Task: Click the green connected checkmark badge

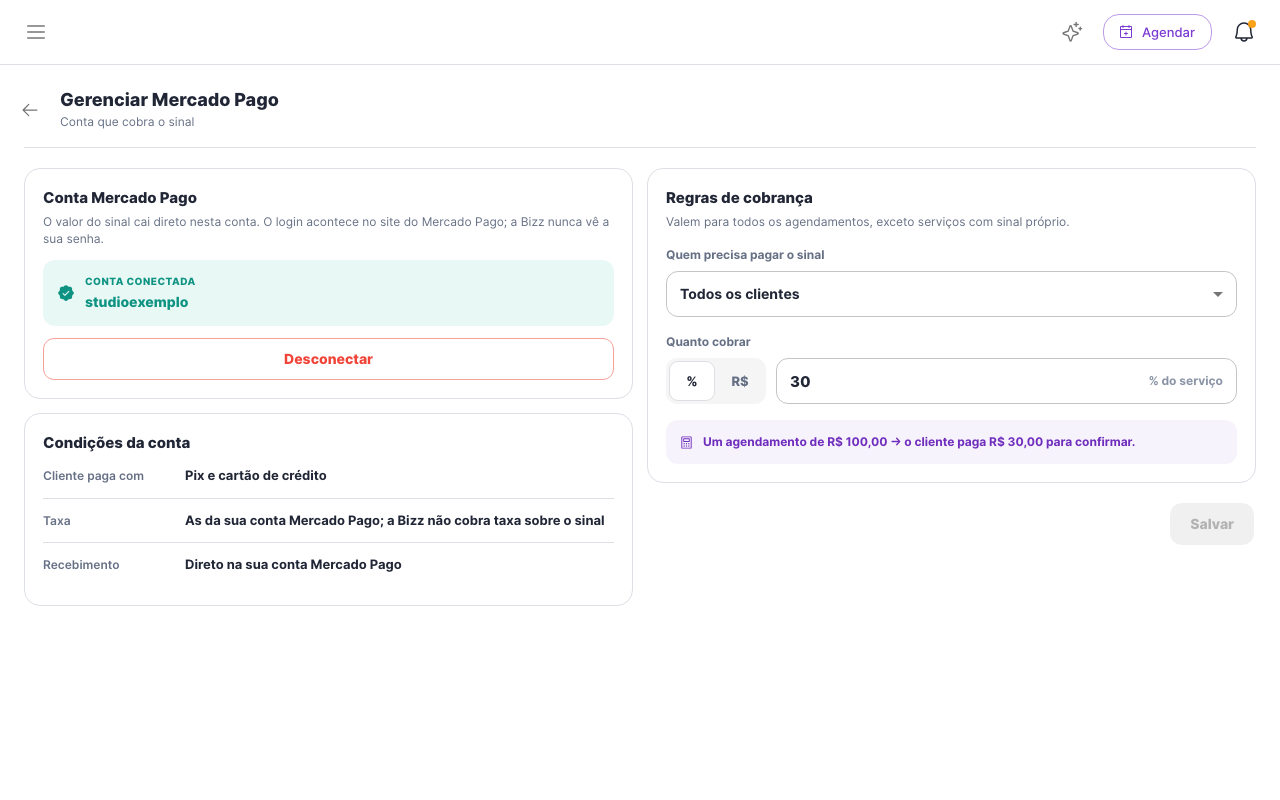Action: [66, 293]
